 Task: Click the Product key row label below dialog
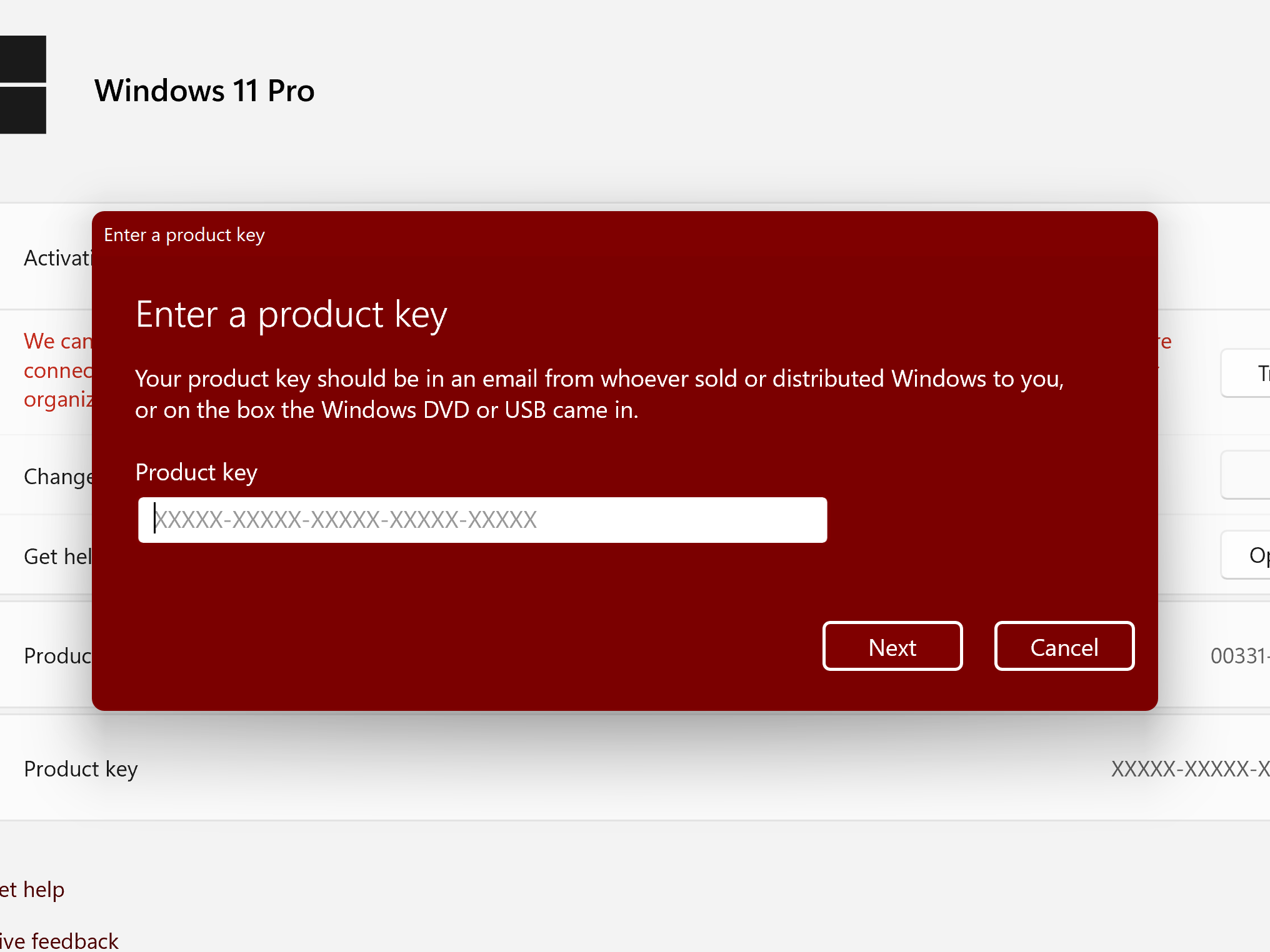[81, 769]
